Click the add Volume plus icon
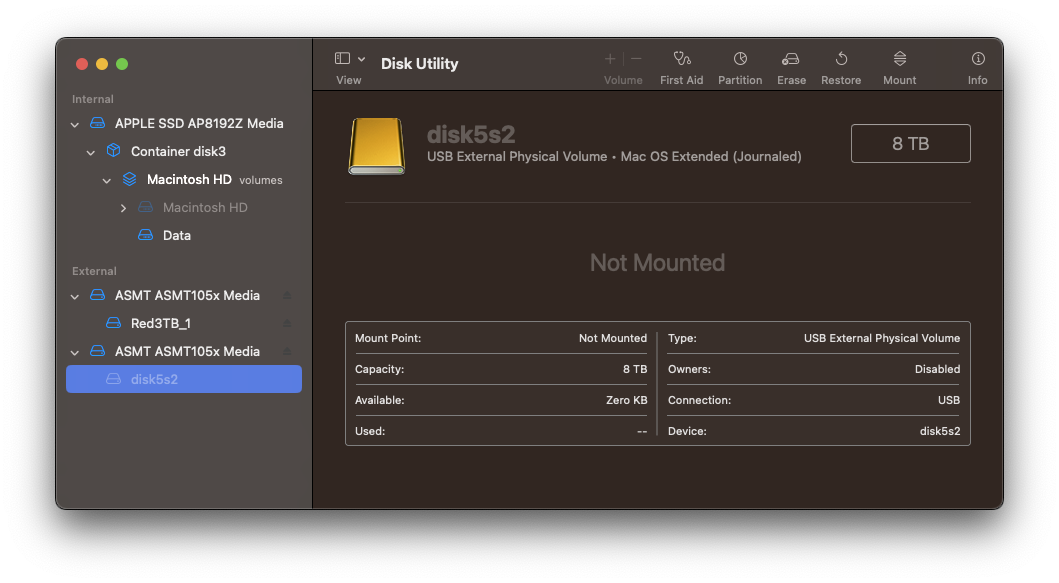 point(609,58)
